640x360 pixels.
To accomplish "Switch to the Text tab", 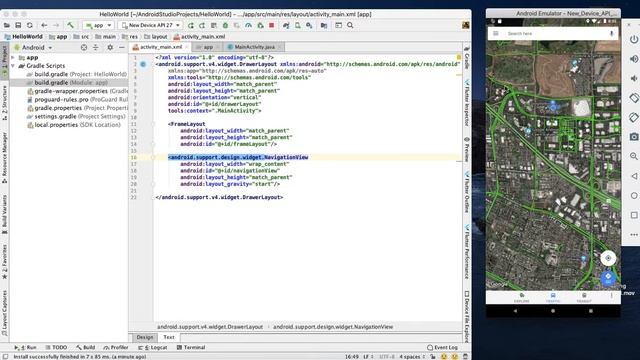I will 169,337.
